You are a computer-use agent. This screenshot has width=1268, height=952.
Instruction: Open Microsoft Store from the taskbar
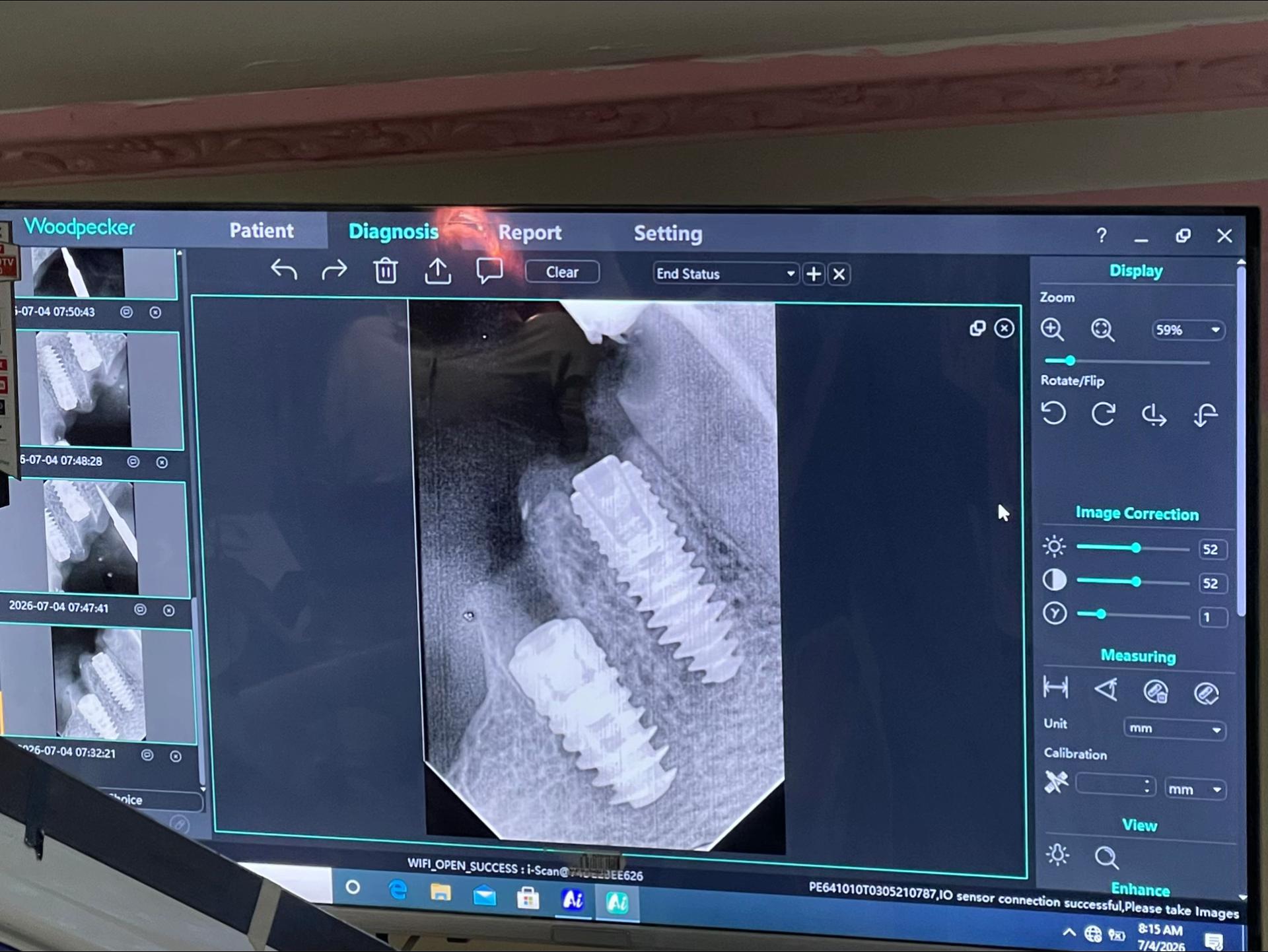[x=528, y=898]
